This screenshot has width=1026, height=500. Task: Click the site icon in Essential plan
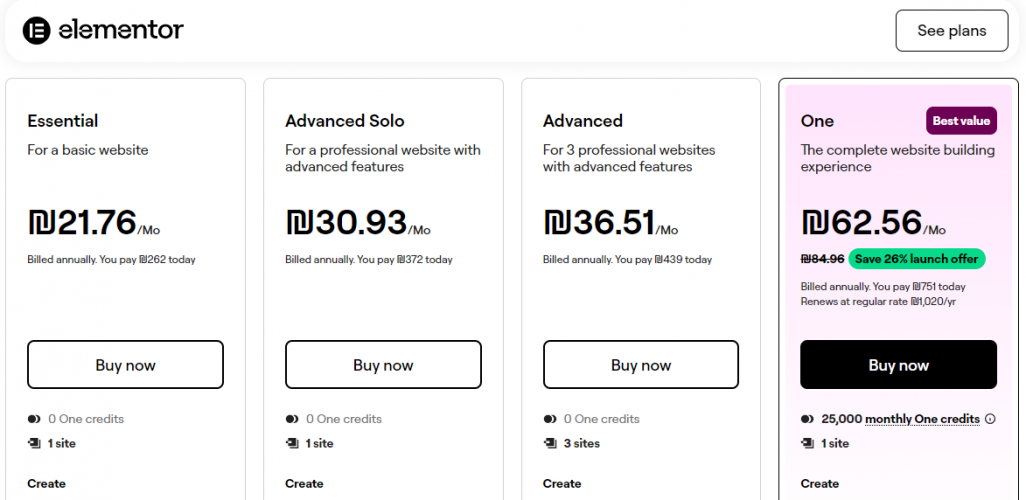tap(34, 443)
